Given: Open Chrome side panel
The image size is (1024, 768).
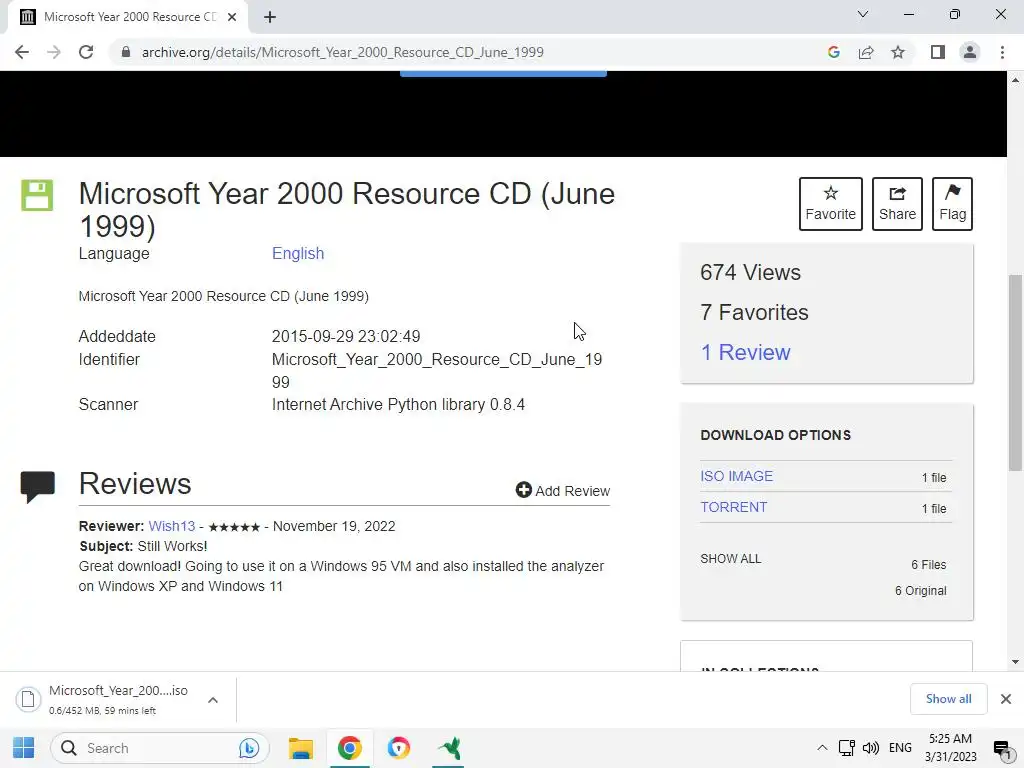Looking at the screenshot, I should [x=938, y=52].
